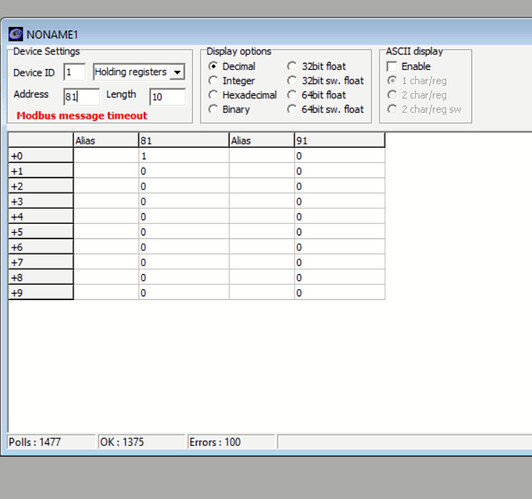Click the NONAME1 window title icon

coord(16,34)
